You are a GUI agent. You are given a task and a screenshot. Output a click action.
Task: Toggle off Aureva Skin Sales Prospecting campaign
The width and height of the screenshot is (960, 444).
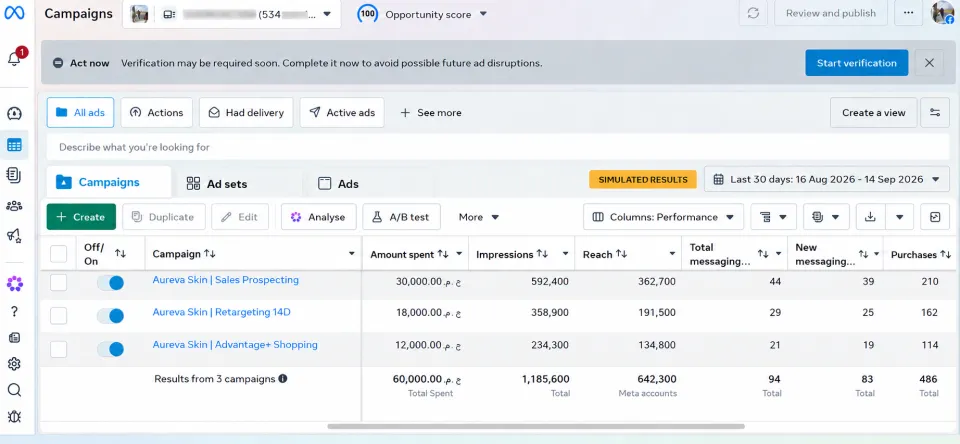pos(110,282)
